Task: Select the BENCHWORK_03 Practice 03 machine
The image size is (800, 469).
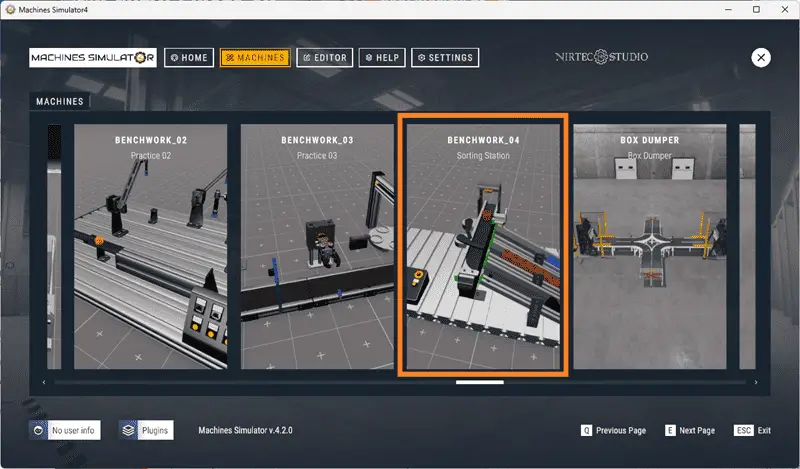Action: click(317, 246)
